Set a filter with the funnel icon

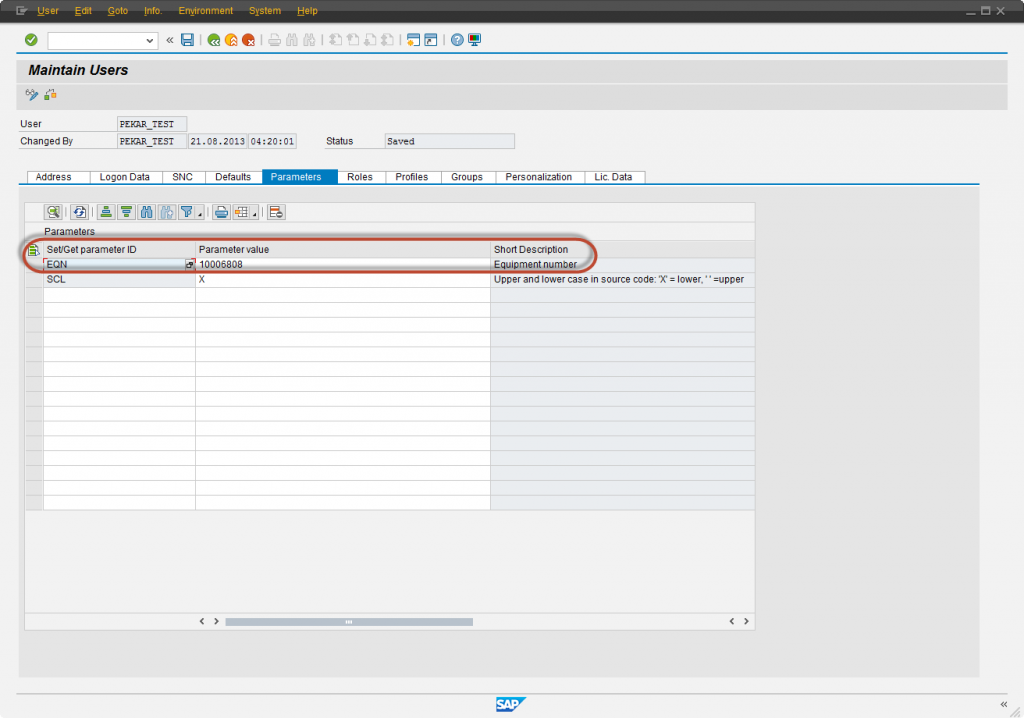187,212
